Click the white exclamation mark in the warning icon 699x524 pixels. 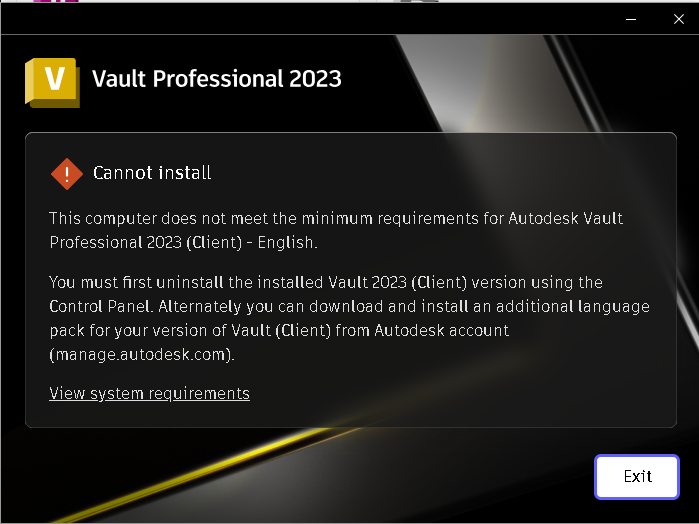click(67, 173)
